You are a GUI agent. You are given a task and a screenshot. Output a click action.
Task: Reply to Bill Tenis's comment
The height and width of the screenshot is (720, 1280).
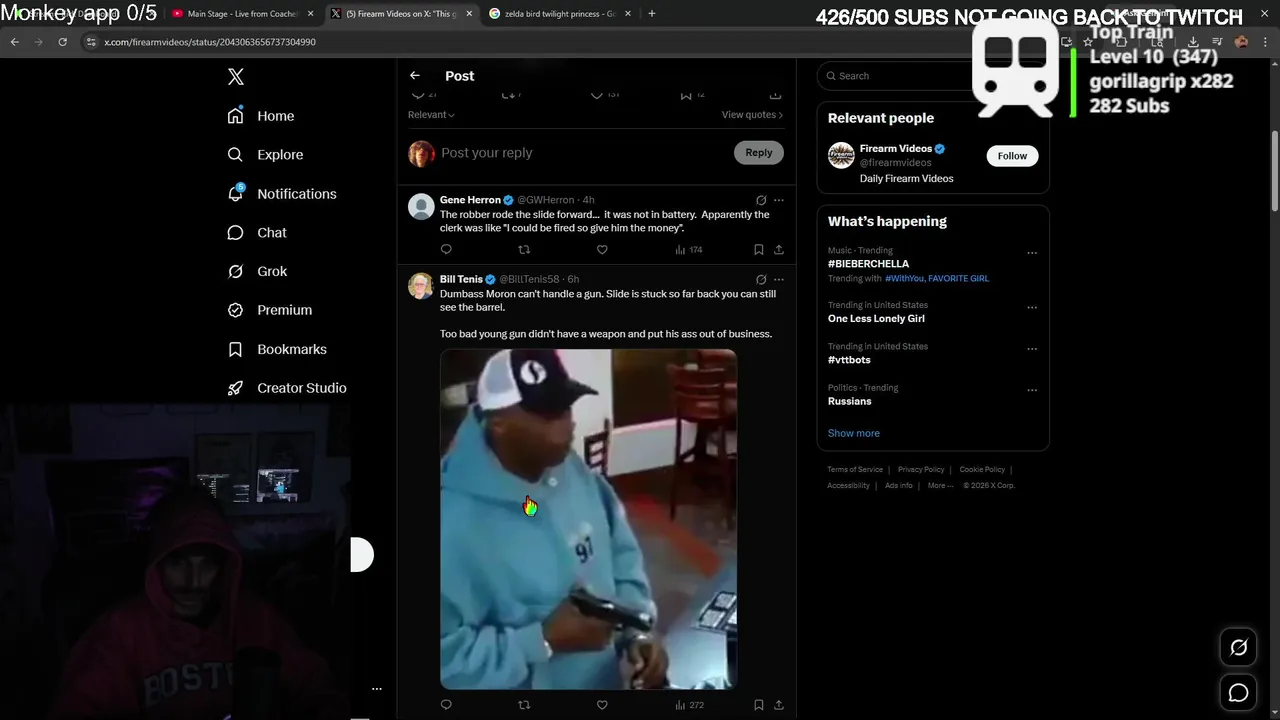click(x=446, y=705)
